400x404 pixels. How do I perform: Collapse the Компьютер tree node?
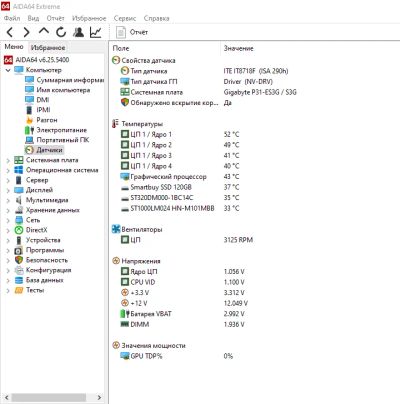click(x=8, y=70)
